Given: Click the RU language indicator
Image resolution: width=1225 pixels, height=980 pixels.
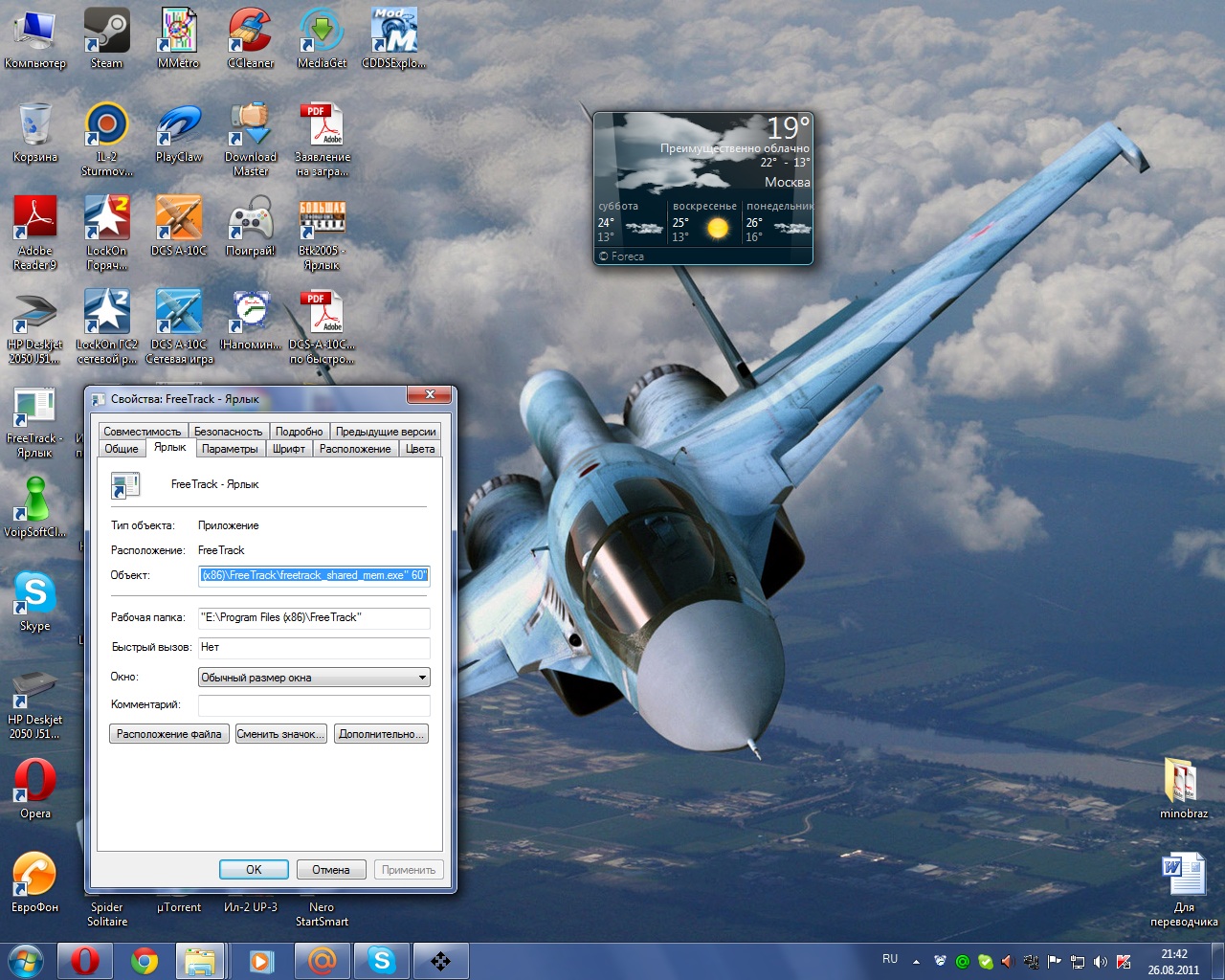Looking at the screenshot, I should [890, 959].
